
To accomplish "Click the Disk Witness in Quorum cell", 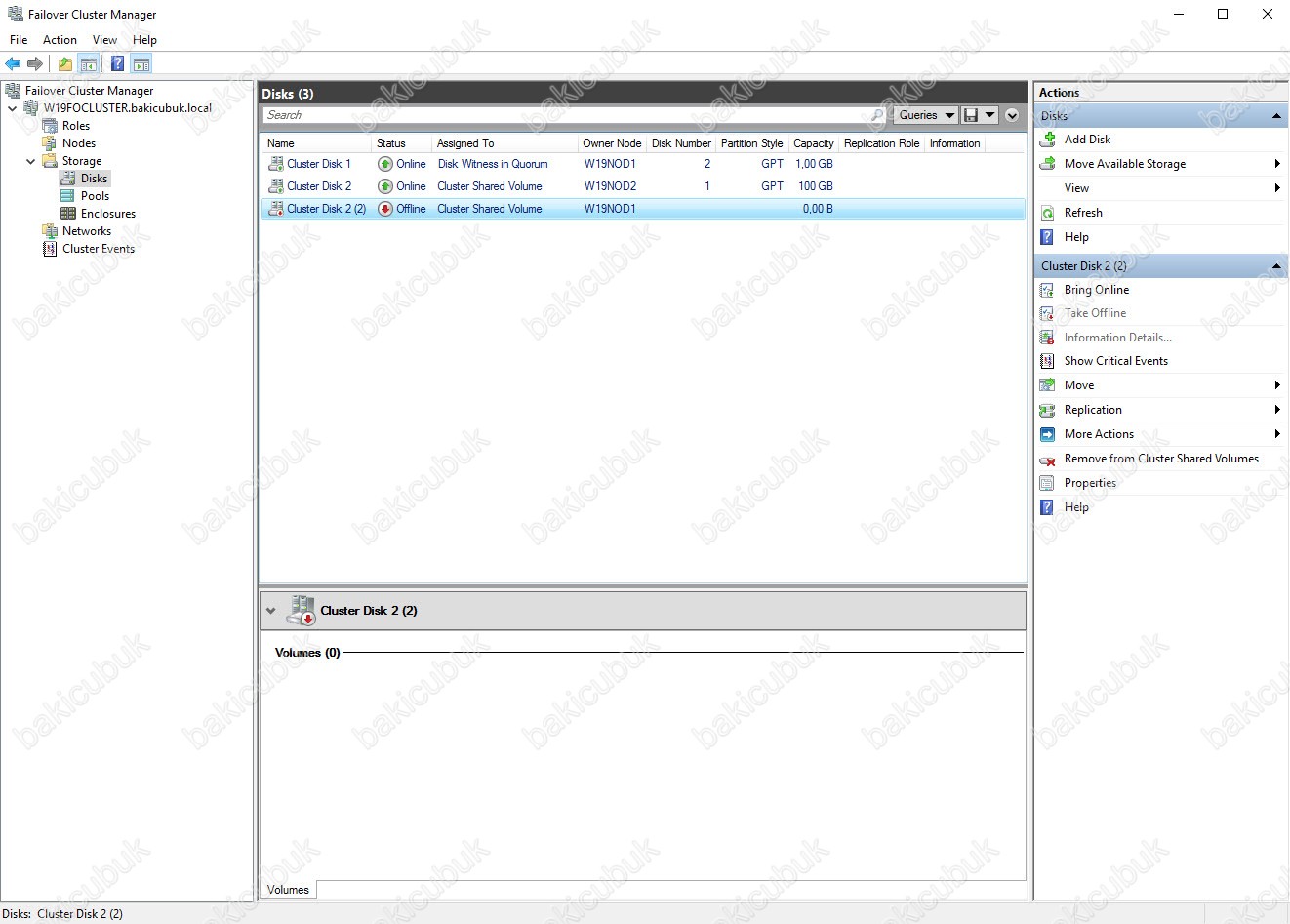I will (493, 164).
